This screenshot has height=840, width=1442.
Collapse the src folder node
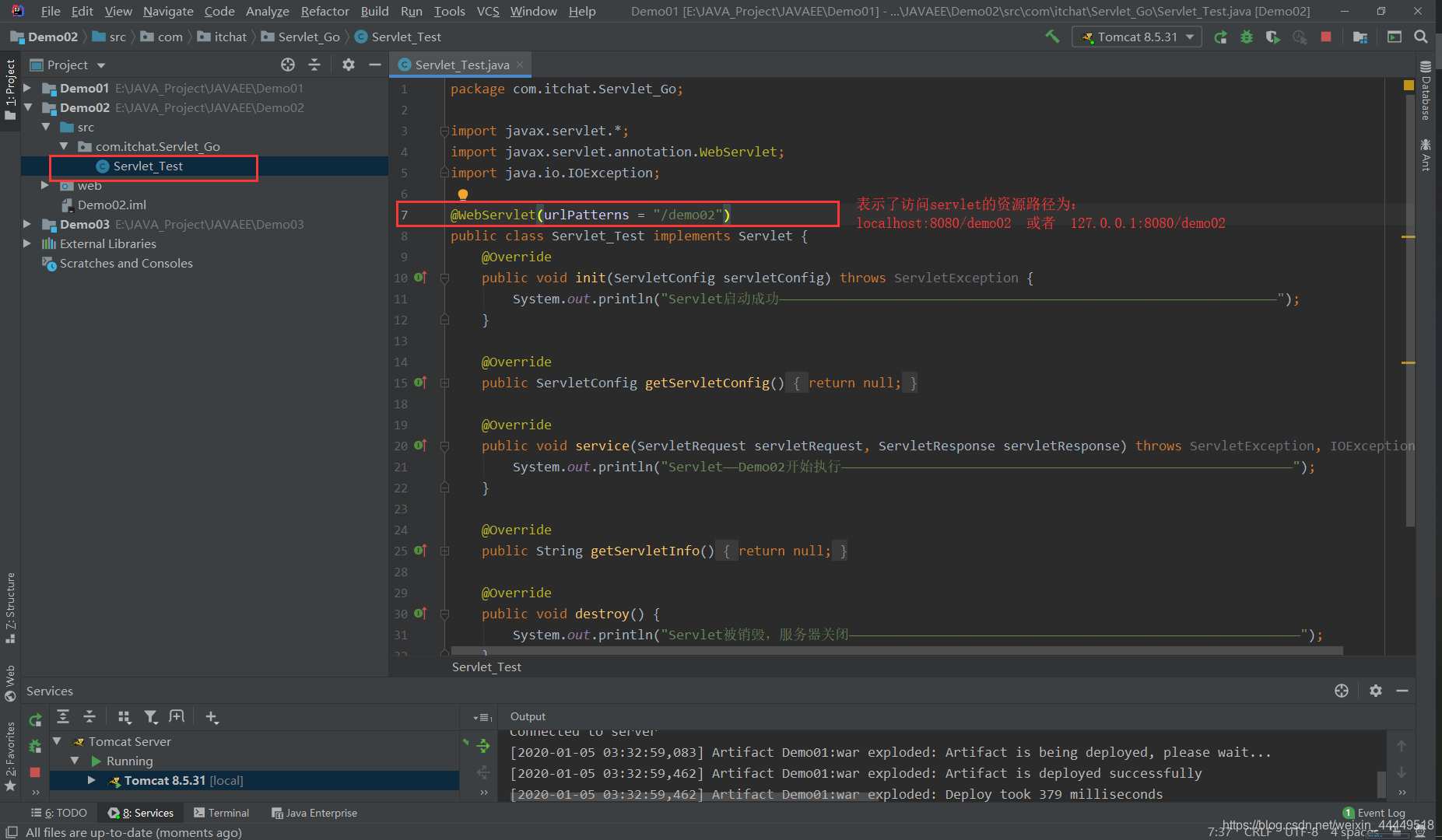(x=46, y=127)
